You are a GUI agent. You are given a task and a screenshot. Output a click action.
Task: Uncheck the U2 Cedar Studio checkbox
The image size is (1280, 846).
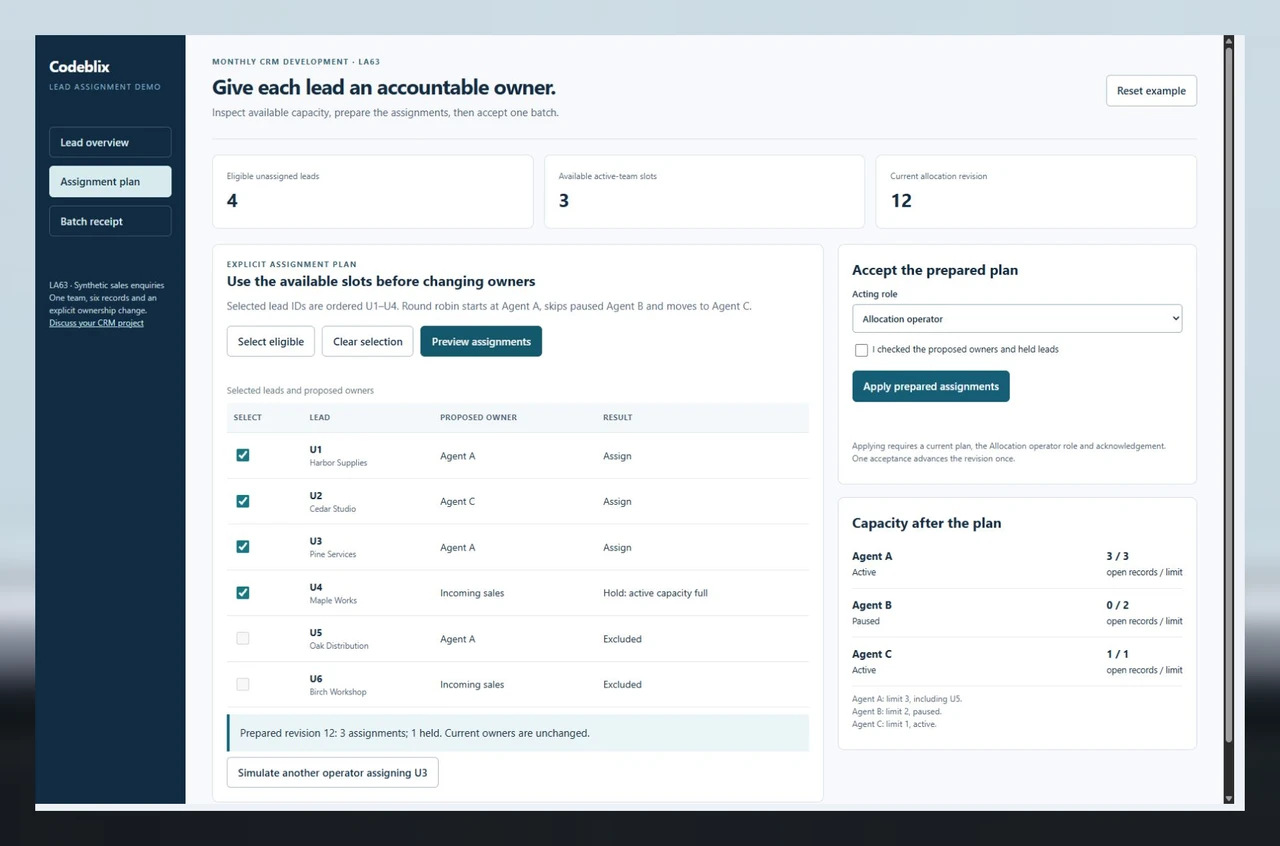[242, 501]
